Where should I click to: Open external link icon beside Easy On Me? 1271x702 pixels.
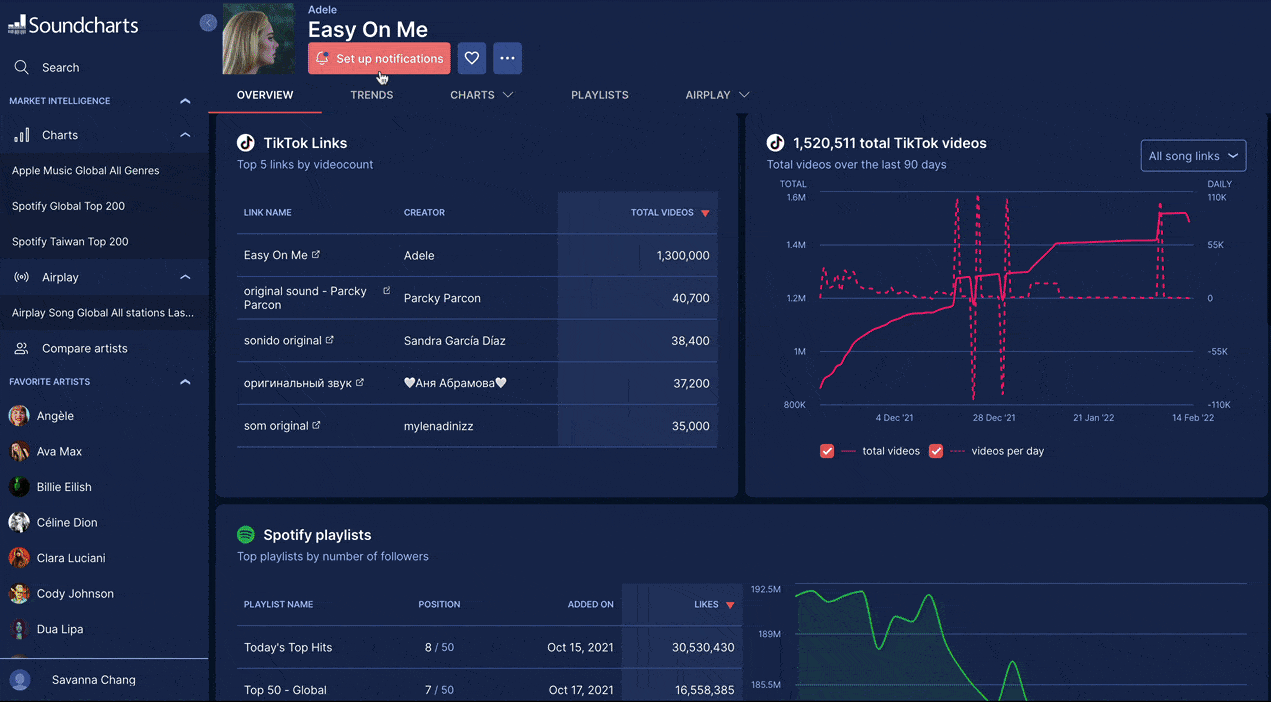[316, 255]
